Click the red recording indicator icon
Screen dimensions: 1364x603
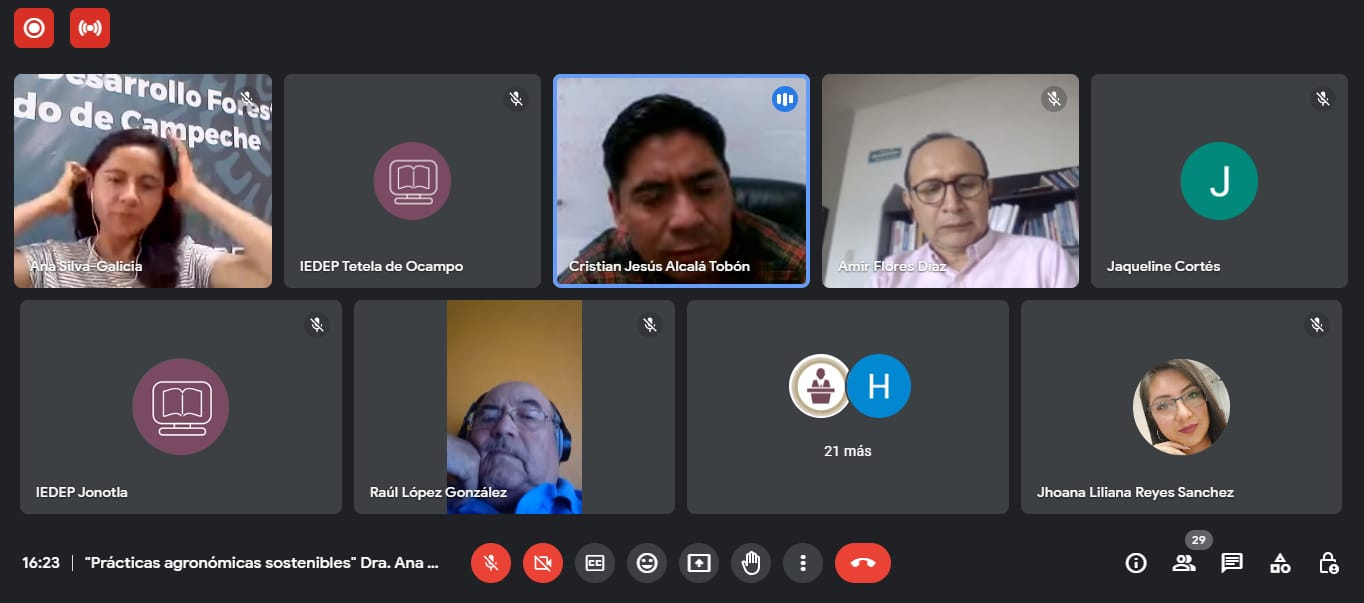pos(33,28)
